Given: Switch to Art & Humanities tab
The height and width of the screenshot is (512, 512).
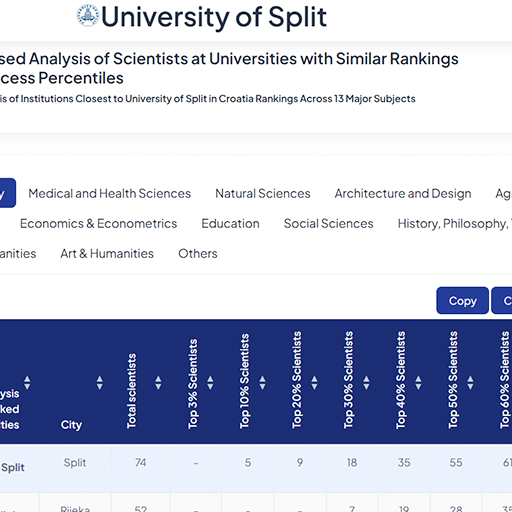Looking at the screenshot, I should [x=107, y=254].
